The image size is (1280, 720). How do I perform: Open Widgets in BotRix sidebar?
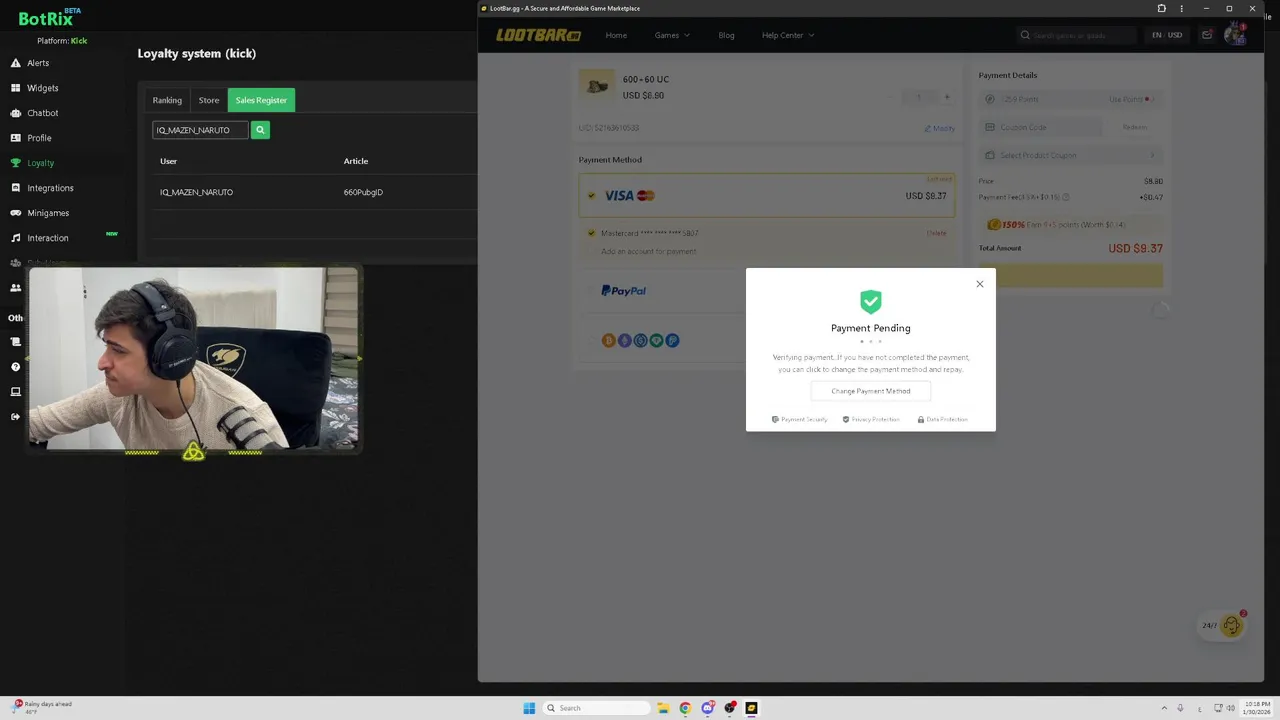click(34, 88)
